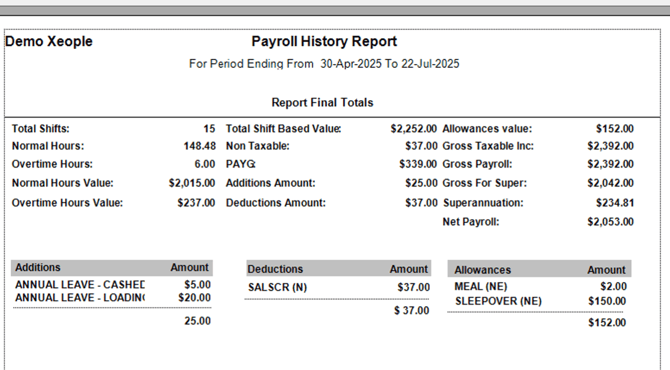Click 'Amount' header in the Deductions table
This screenshot has height=370, width=670.
408,269
